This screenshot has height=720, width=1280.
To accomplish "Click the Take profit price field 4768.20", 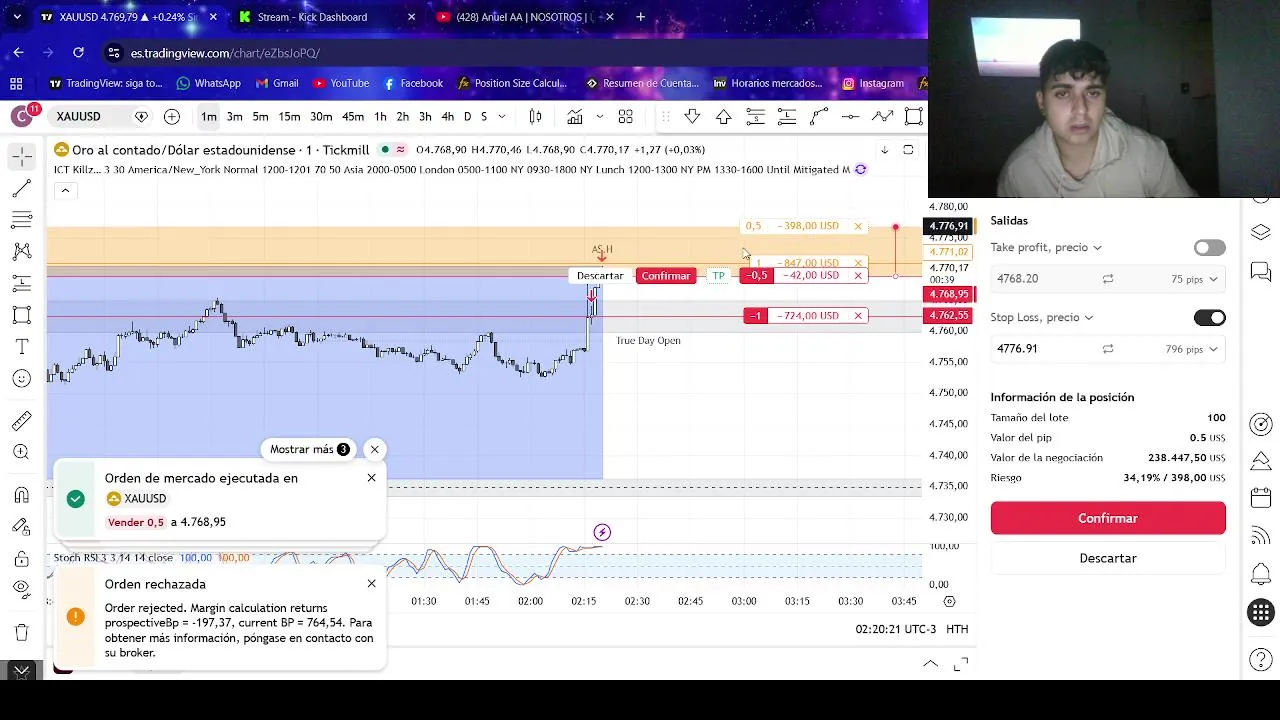I will (1040, 279).
